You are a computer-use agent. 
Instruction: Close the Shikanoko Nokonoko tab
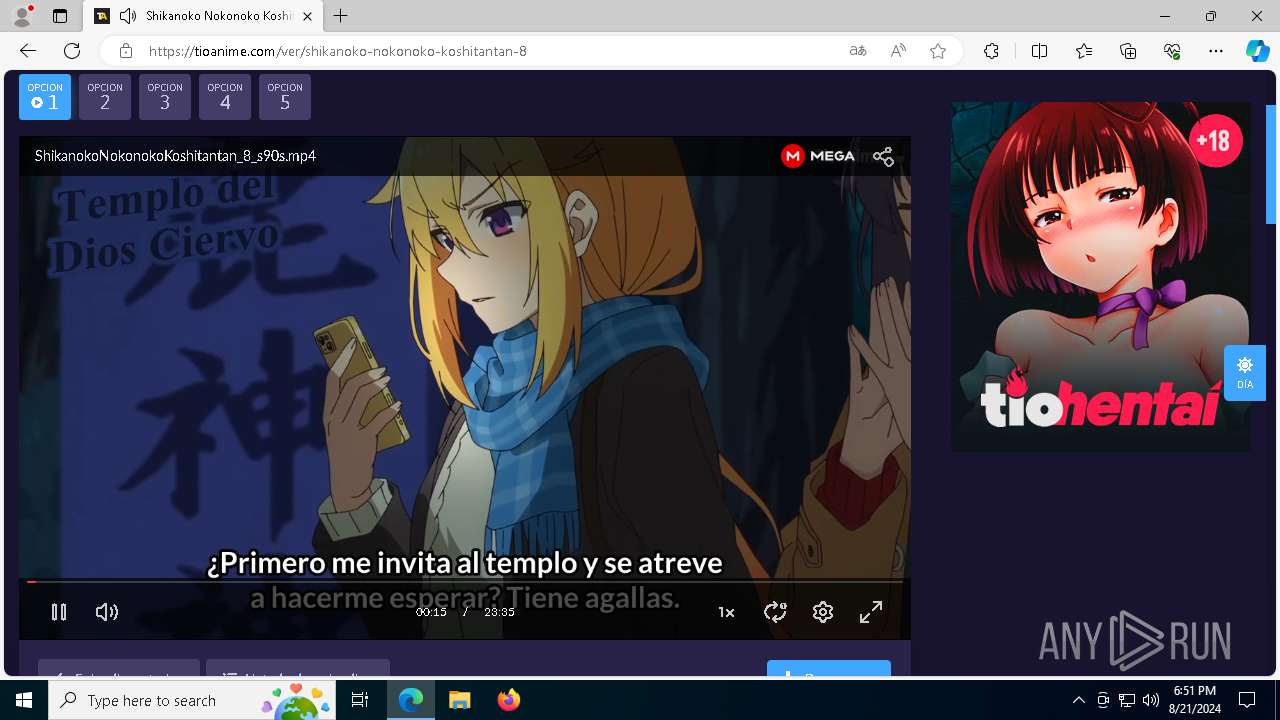point(308,16)
